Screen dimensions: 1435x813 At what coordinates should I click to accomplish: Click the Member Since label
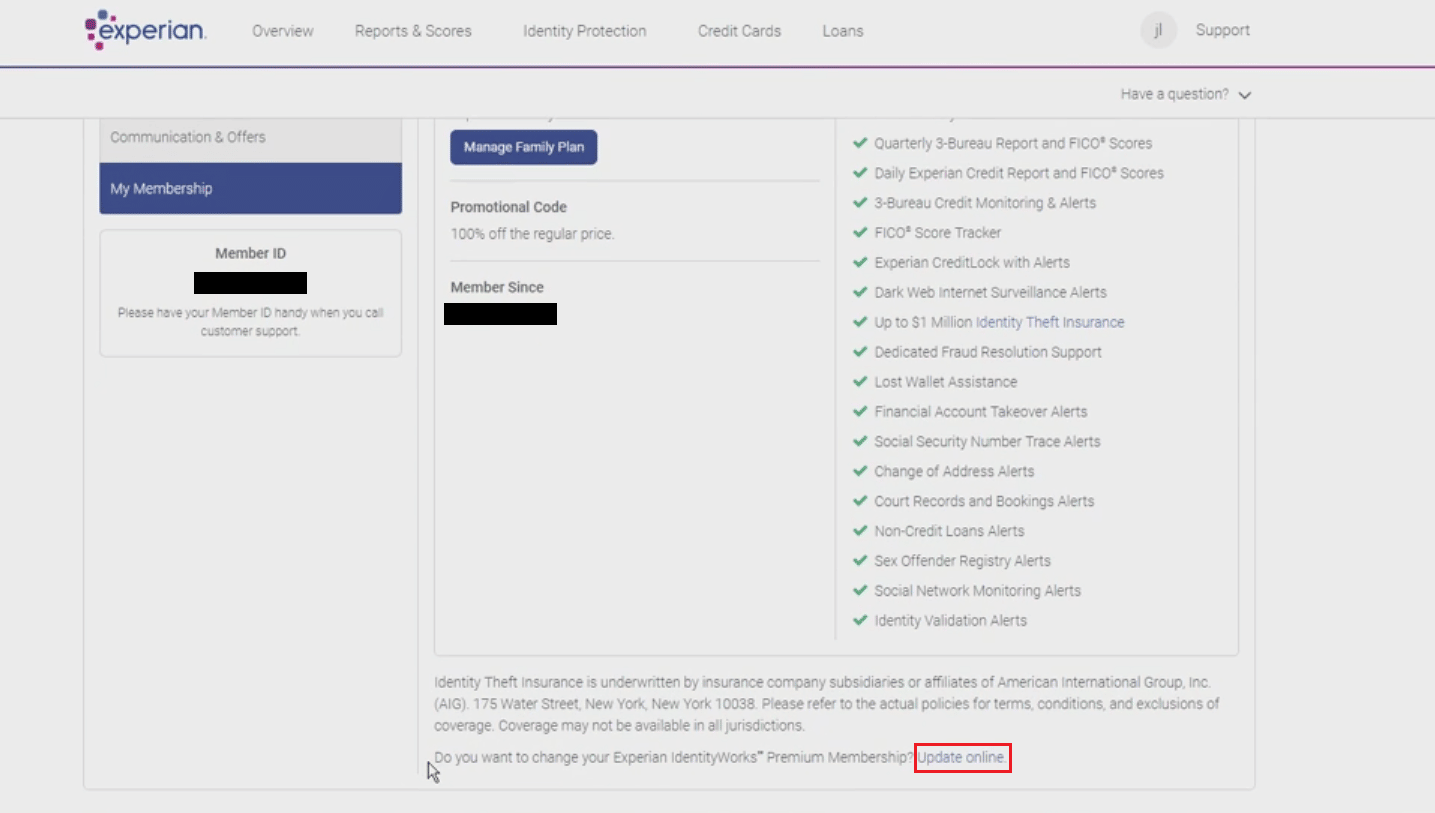(497, 287)
